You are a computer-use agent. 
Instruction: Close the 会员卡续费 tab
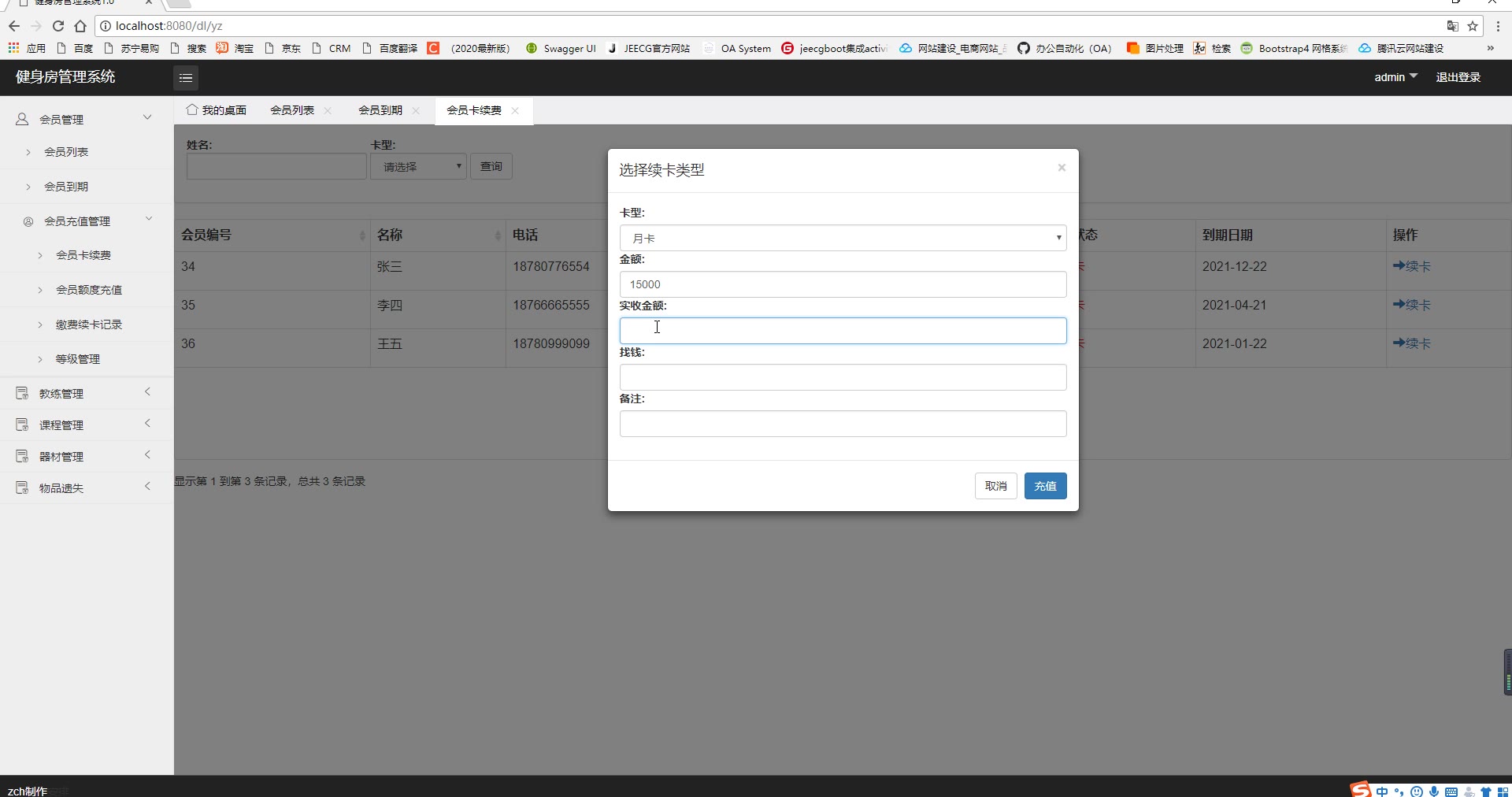point(515,110)
